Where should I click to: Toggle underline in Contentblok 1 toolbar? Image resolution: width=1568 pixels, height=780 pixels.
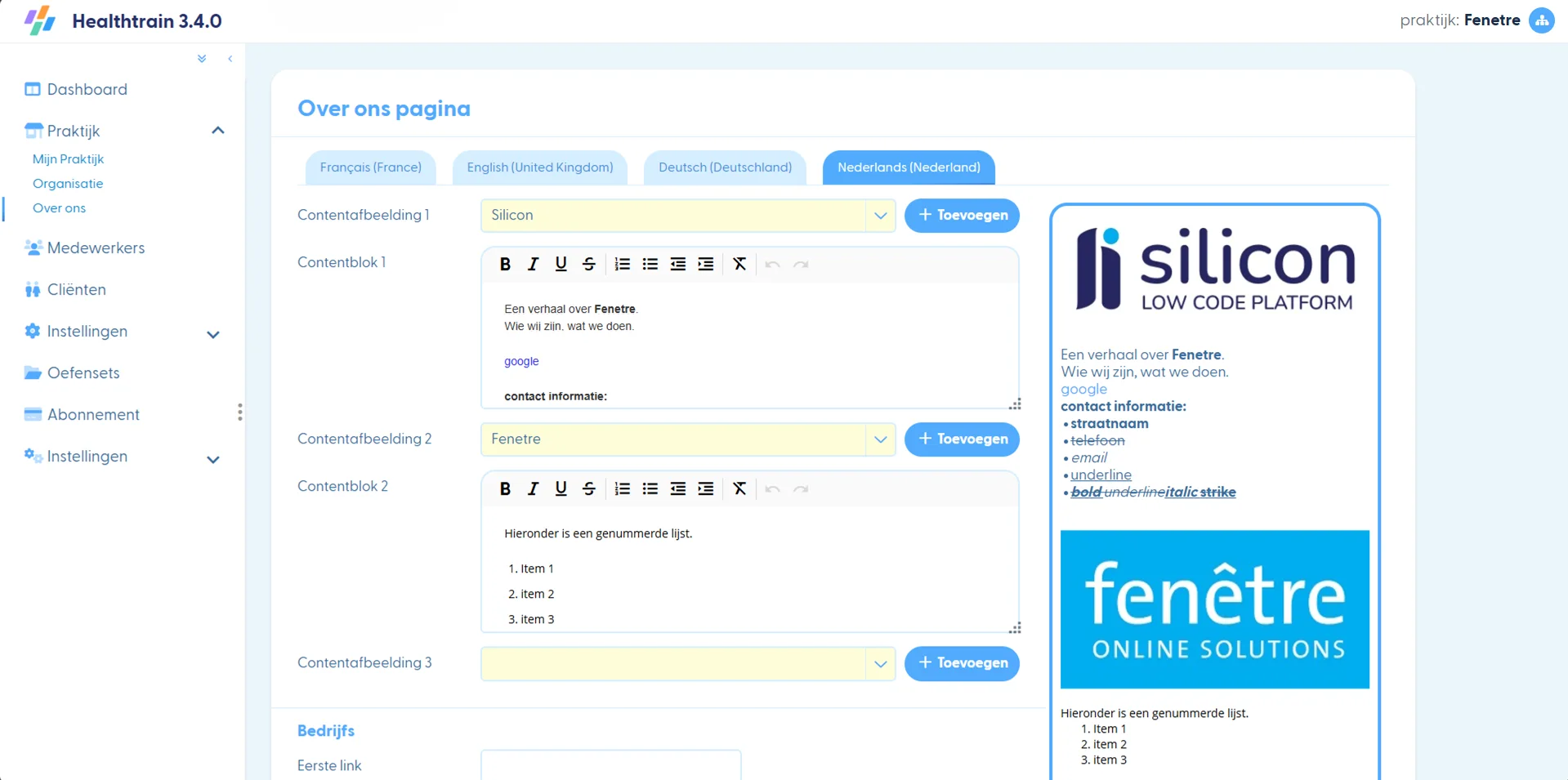[561, 264]
